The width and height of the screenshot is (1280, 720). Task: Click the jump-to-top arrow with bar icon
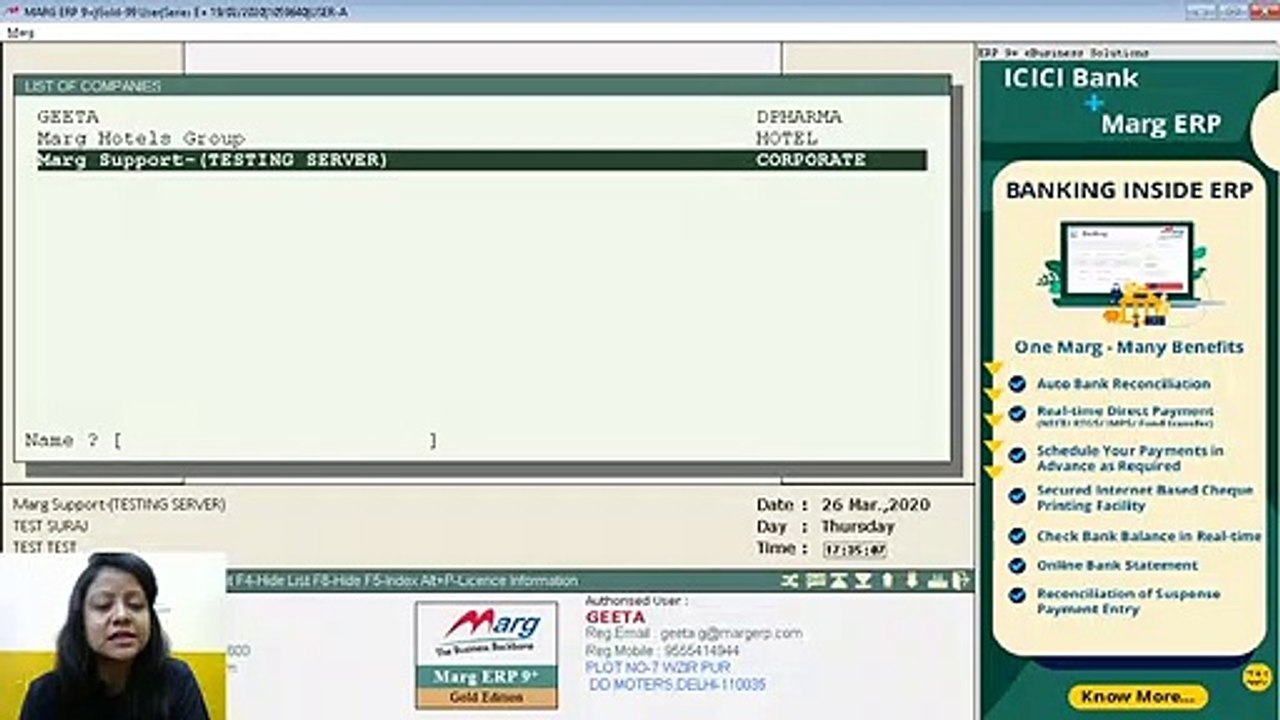839,581
